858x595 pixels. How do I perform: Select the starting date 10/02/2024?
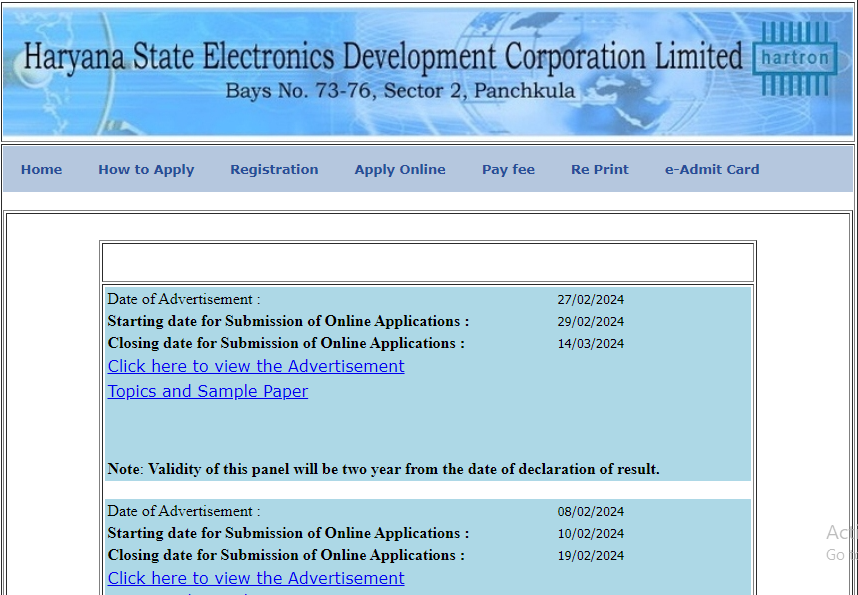(590, 534)
